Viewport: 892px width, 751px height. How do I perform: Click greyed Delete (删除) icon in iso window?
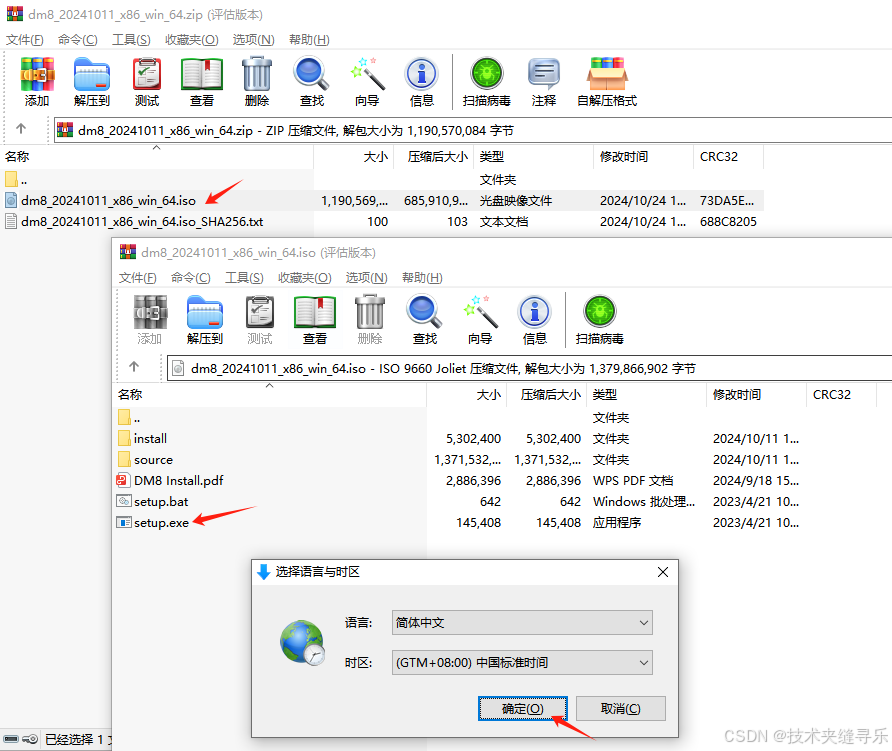tap(370, 320)
